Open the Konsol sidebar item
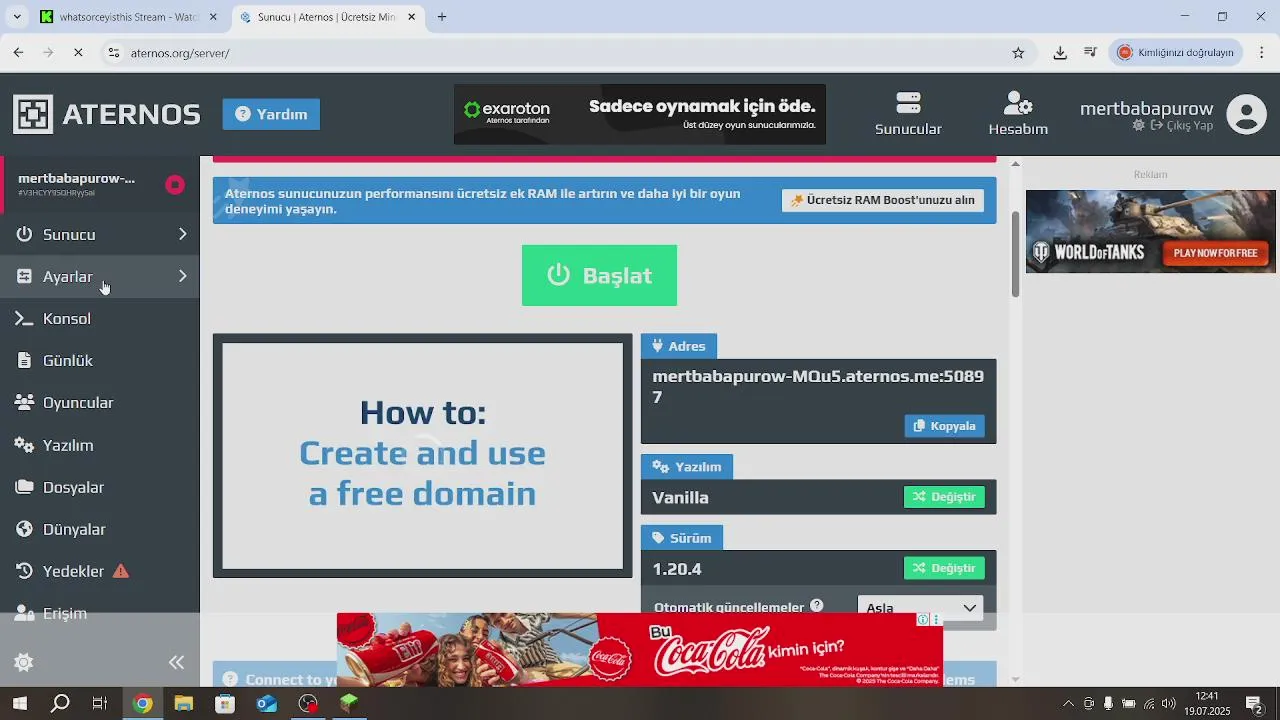The image size is (1280, 720). [x=100, y=318]
